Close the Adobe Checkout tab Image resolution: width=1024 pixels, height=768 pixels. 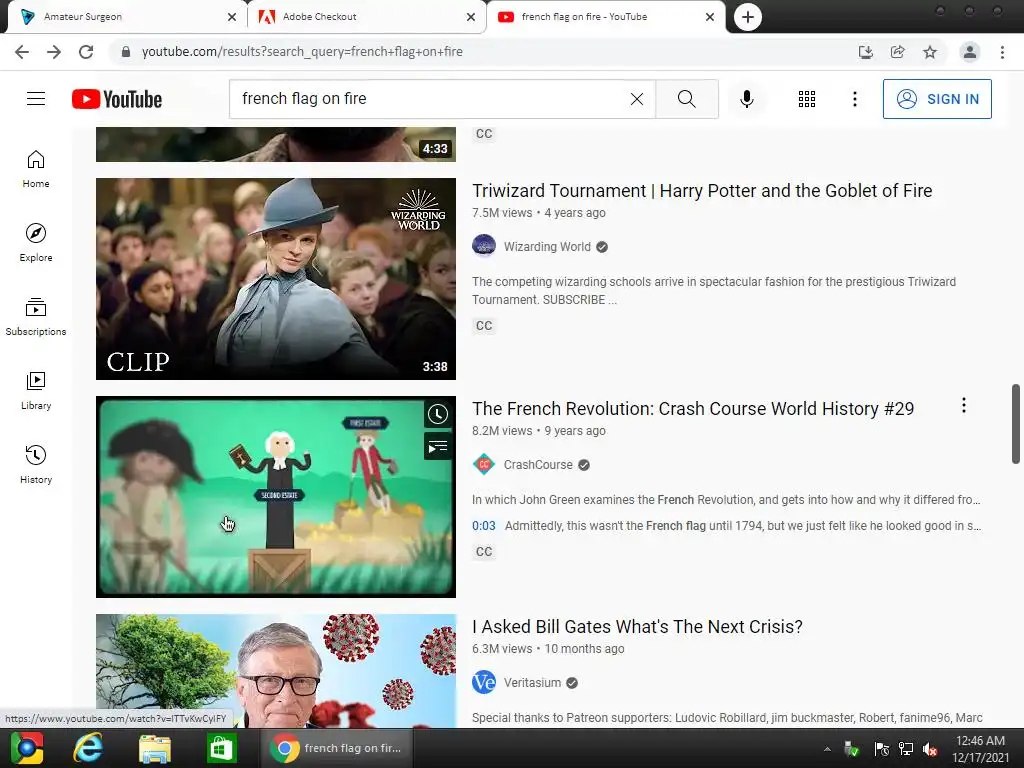tap(471, 17)
